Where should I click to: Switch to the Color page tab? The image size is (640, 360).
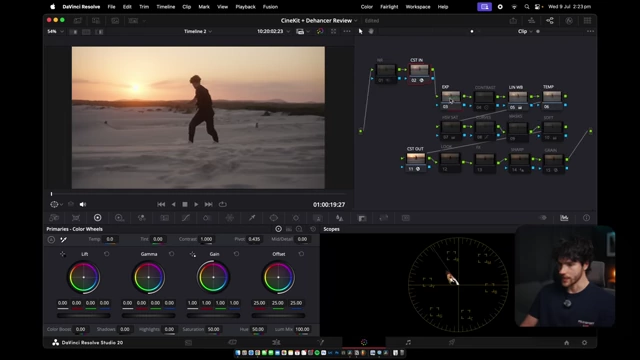pos(364,342)
